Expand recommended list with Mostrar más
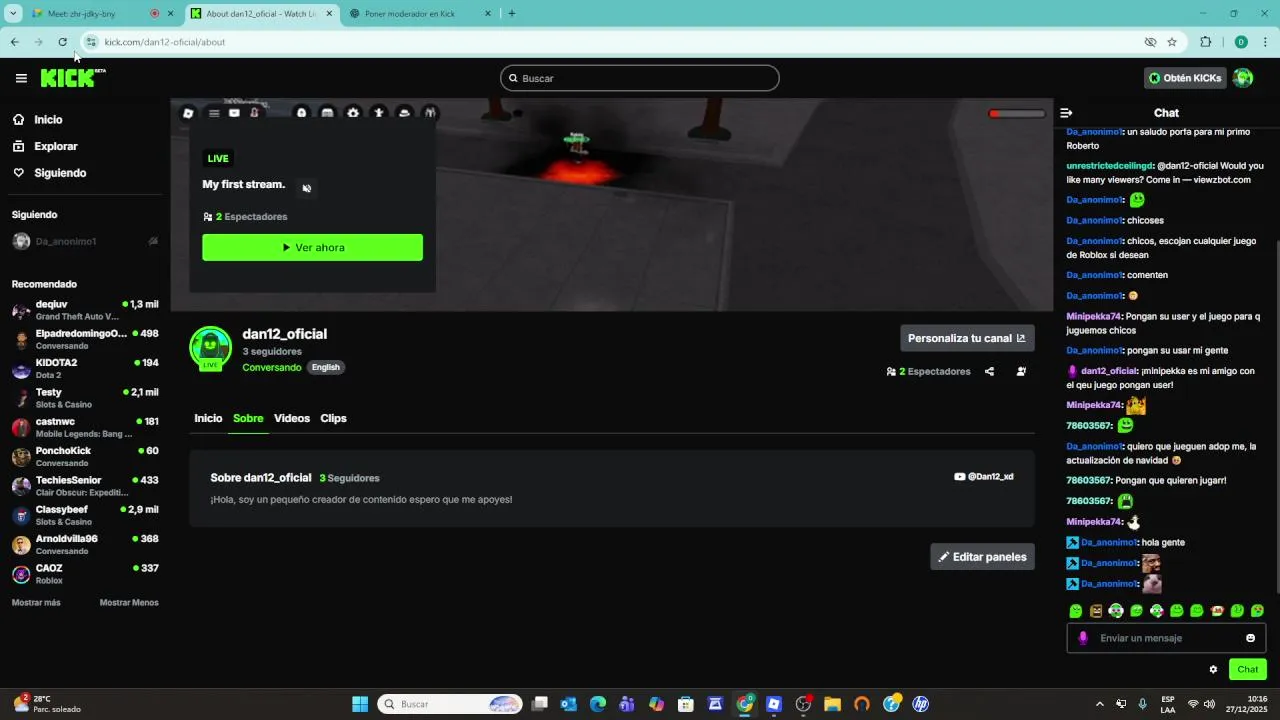Image resolution: width=1280 pixels, height=720 pixels. (x=36, y=603)
